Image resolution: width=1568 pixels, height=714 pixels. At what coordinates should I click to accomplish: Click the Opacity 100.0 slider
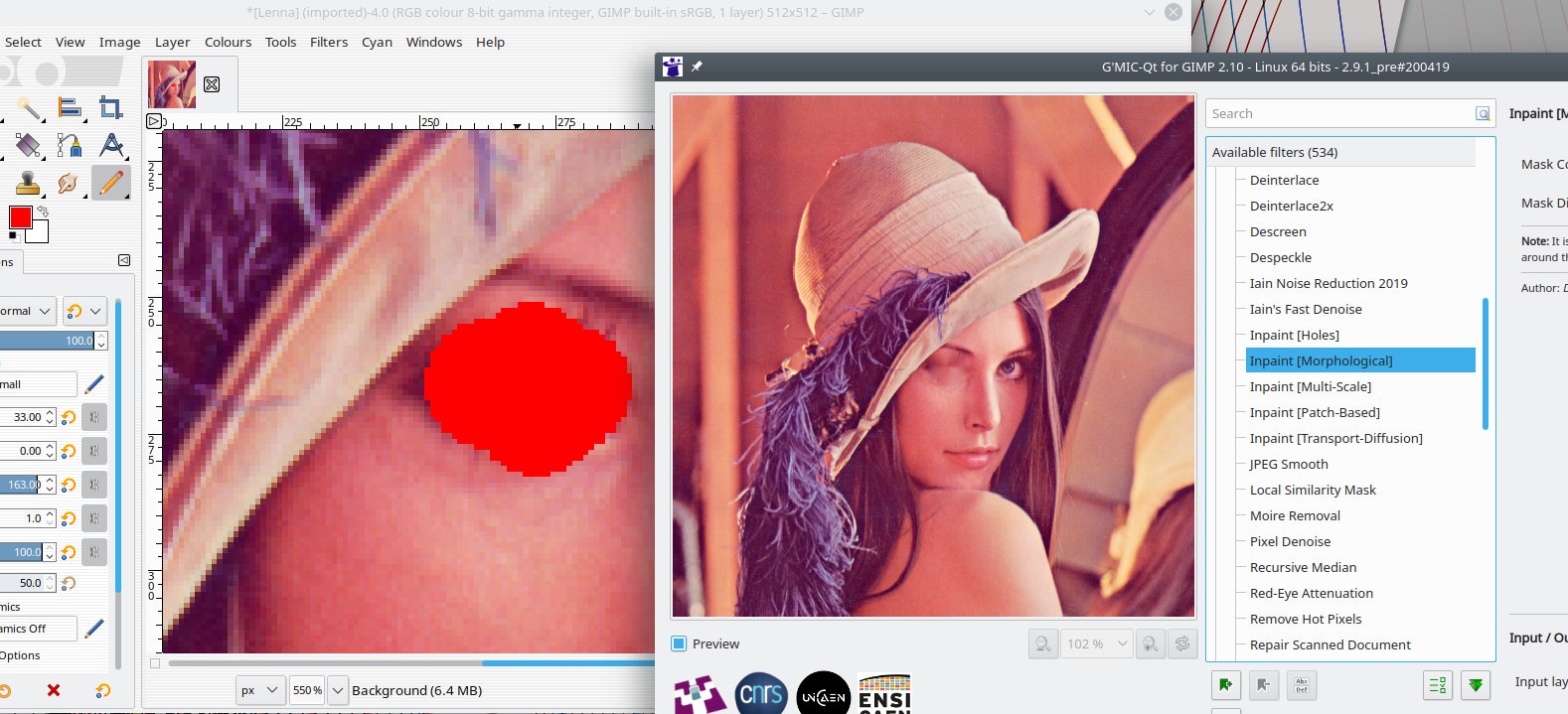(x=48, y=341)
